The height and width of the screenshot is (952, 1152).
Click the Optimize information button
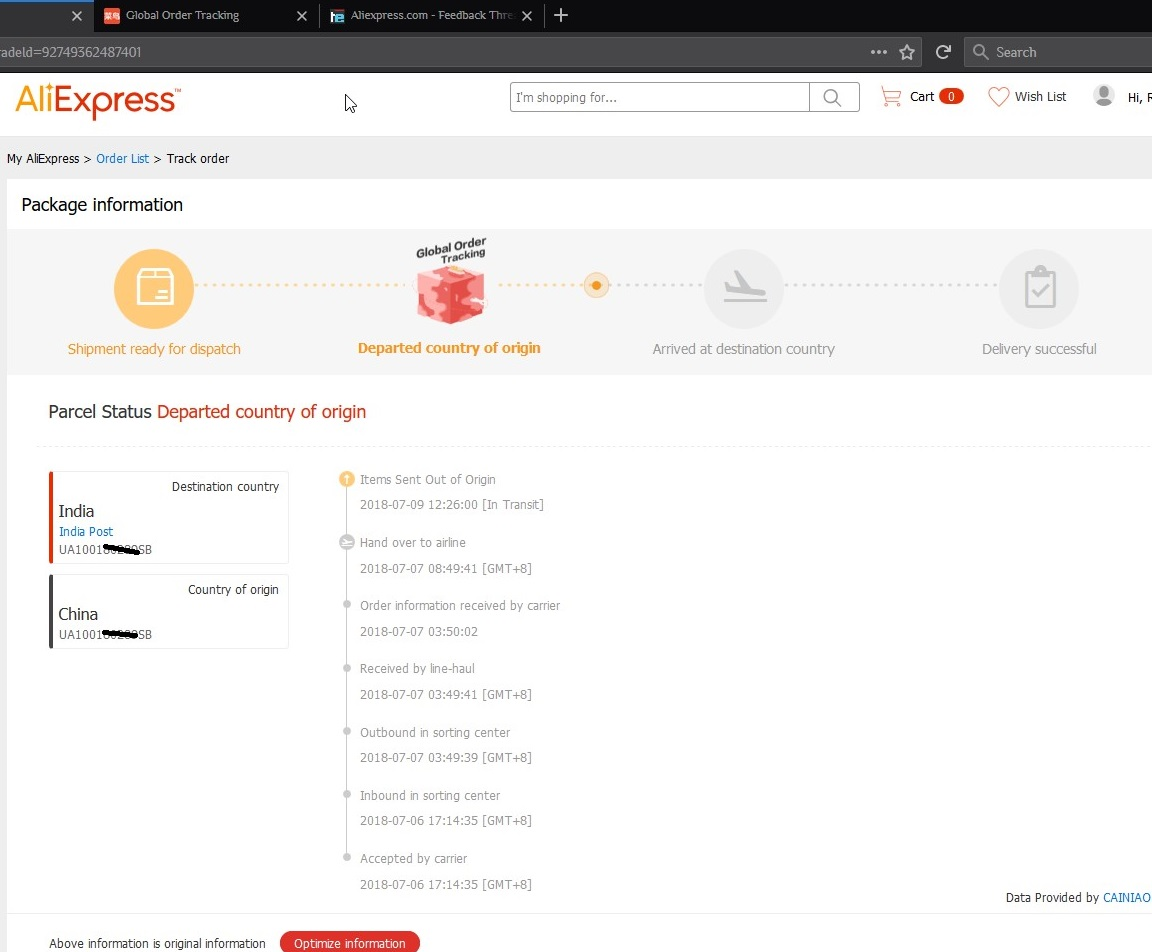350,943
